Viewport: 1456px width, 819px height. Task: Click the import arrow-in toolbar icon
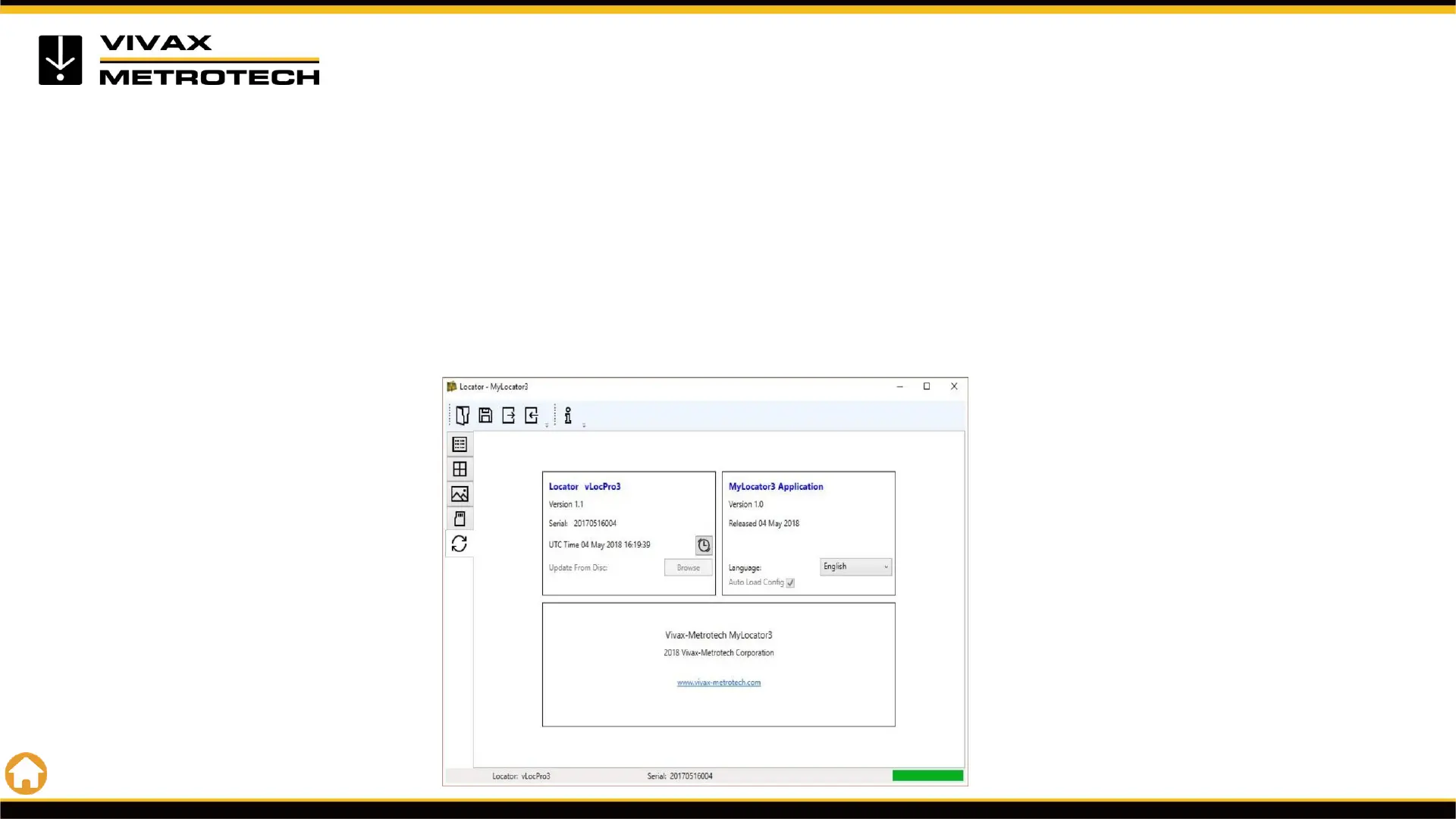[532, 415]
